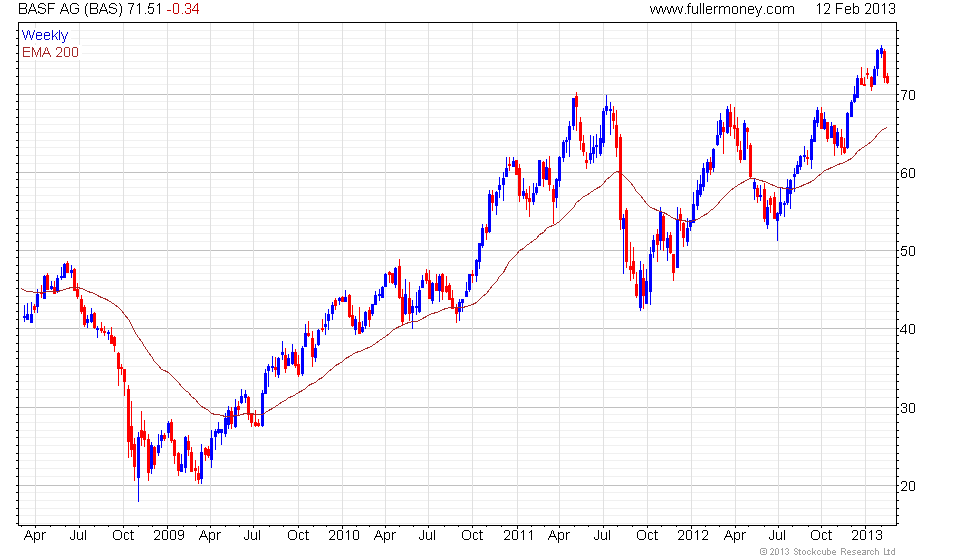Click the Stockcube Research Ltd copyright text
The width and height of the screenshot is (980, 560).
click(x=828, y=552)
